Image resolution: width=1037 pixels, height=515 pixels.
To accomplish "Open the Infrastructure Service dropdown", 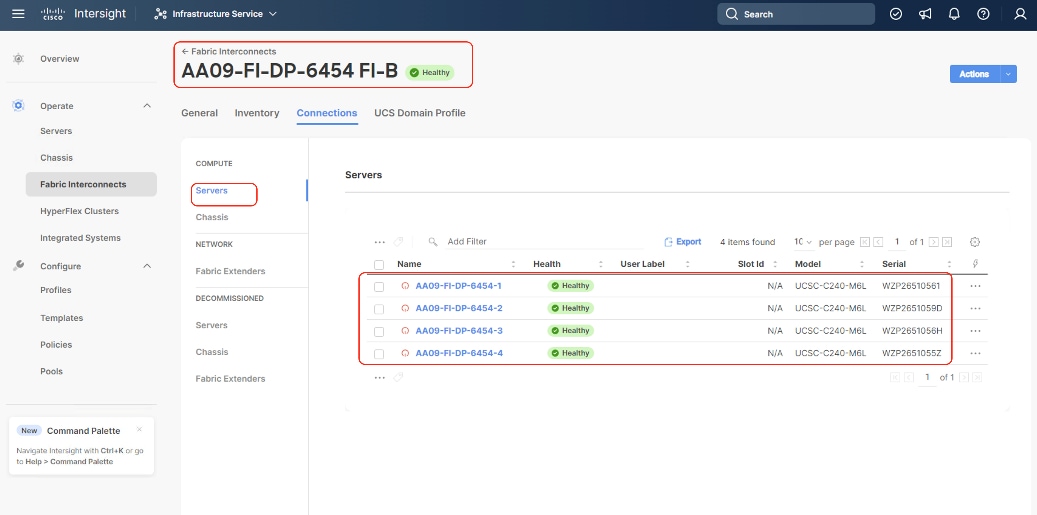I will point(216,14).
